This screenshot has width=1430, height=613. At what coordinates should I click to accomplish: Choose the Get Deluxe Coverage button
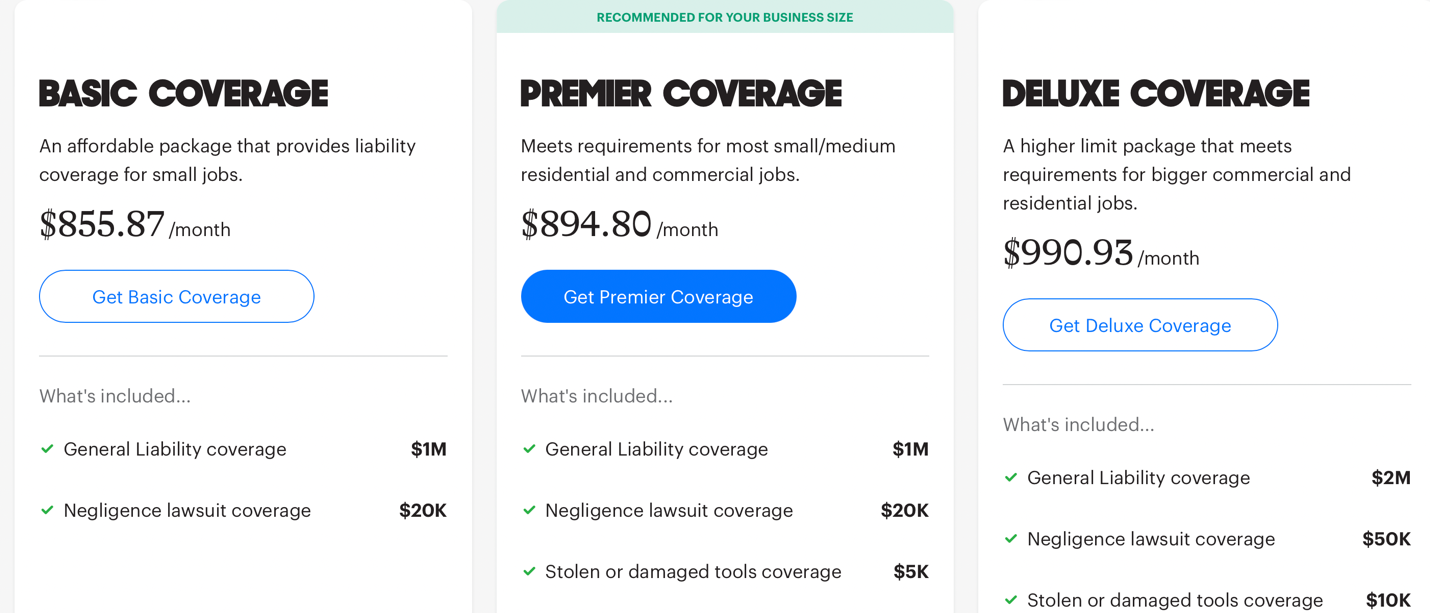click(1140, 325)
